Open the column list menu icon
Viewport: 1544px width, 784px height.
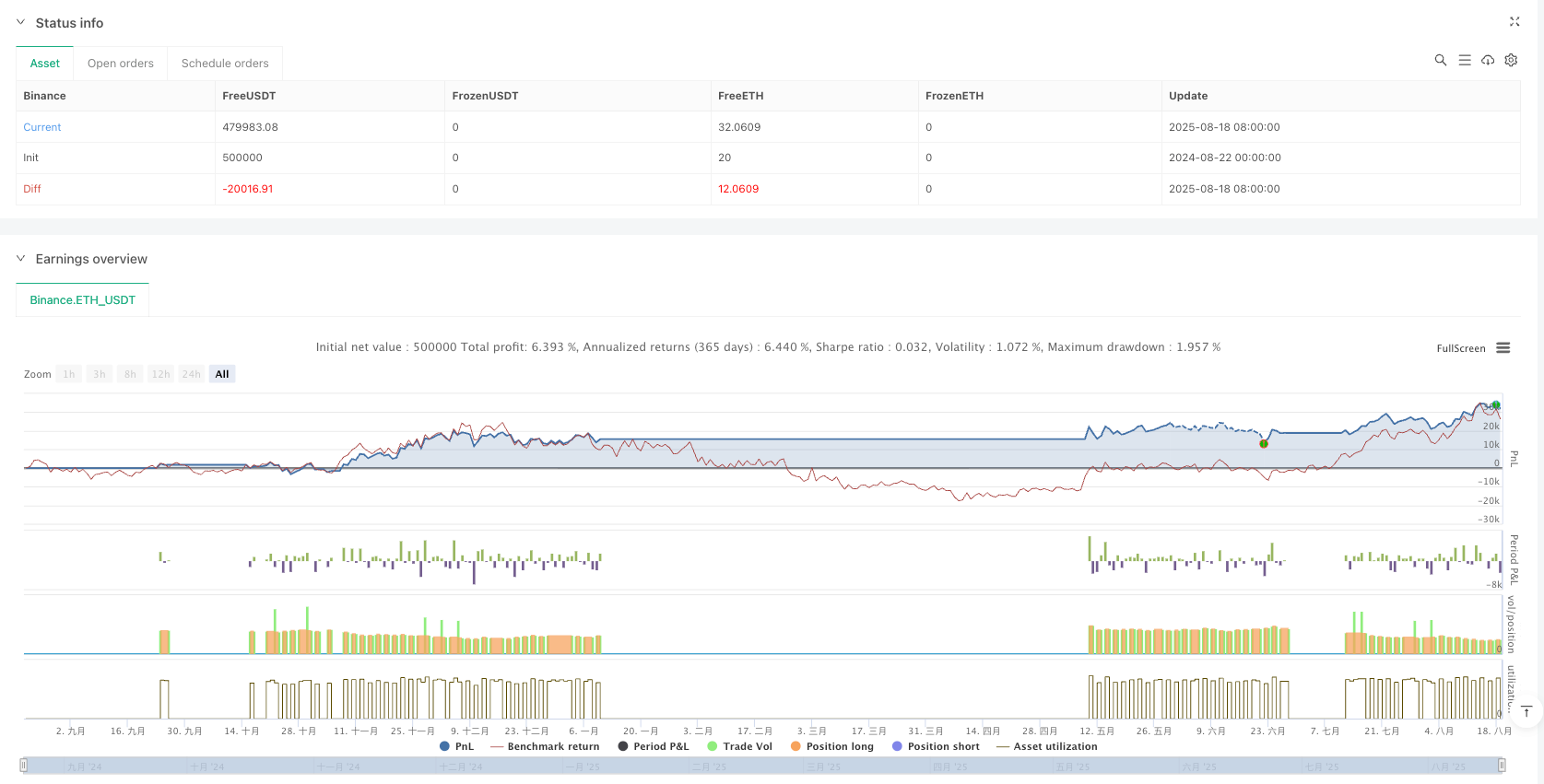coord(1464,60)
